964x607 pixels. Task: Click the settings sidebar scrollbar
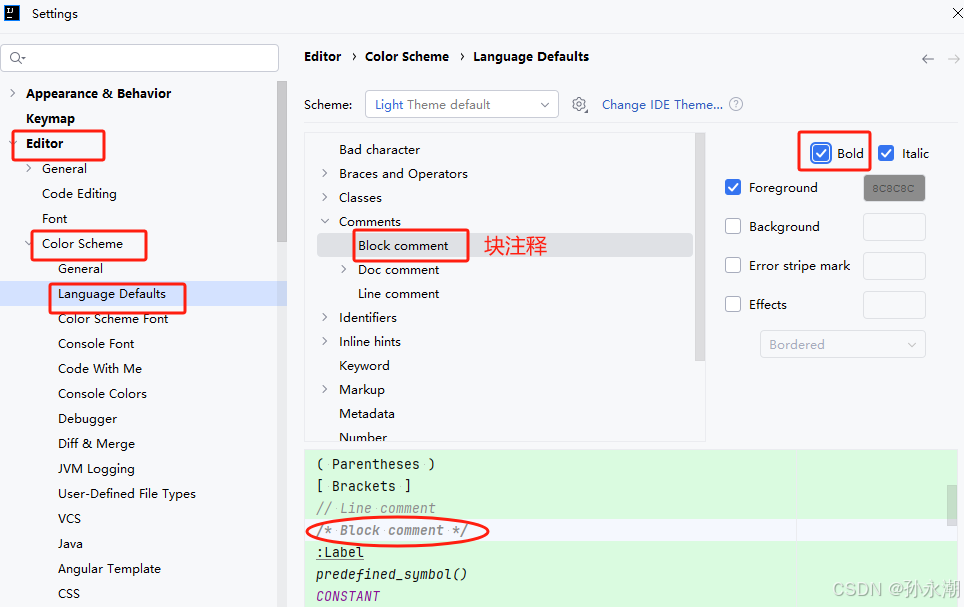coord(282,161)
